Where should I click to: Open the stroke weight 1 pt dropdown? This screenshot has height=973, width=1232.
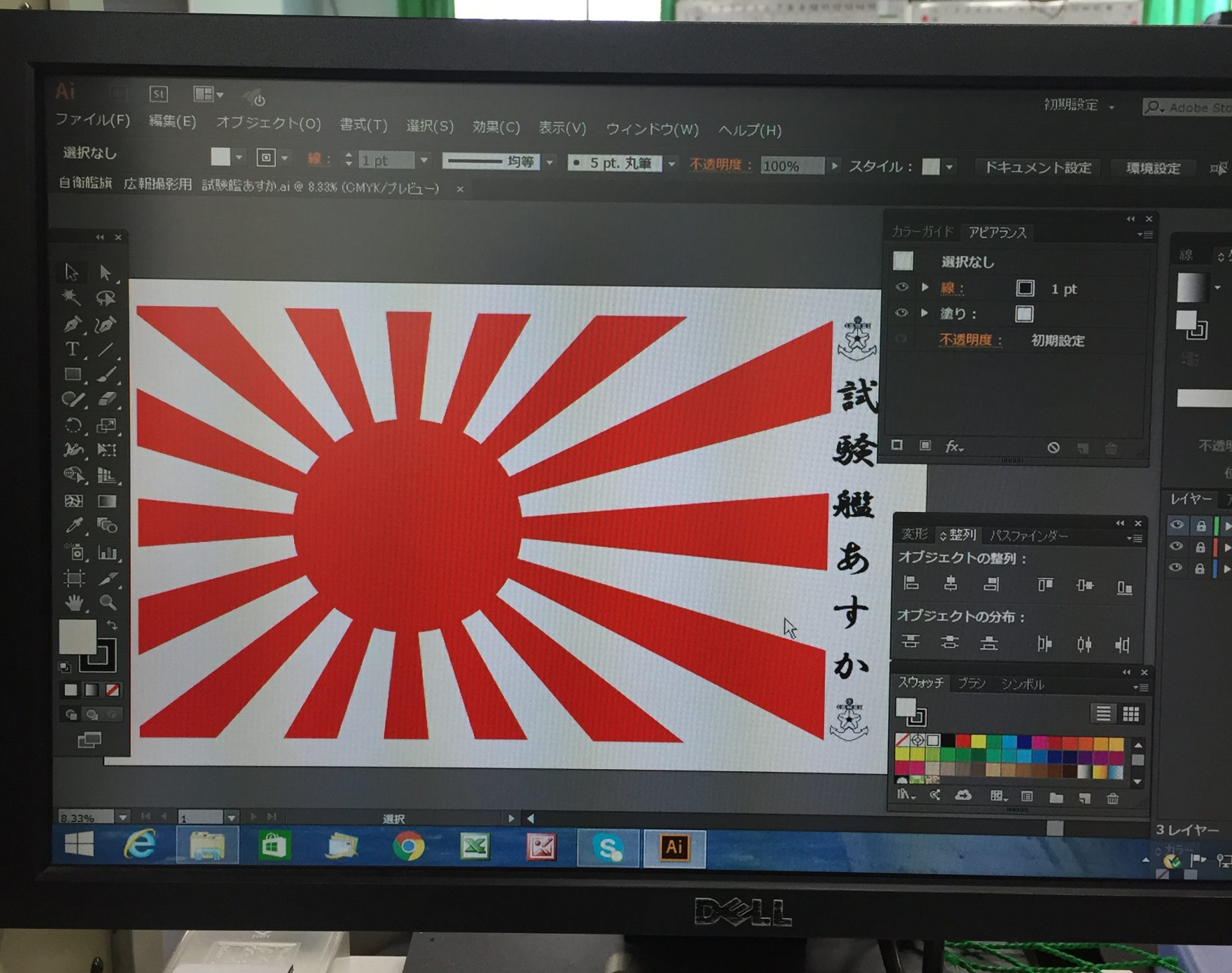pyautogui.click(x=424, y=160)
